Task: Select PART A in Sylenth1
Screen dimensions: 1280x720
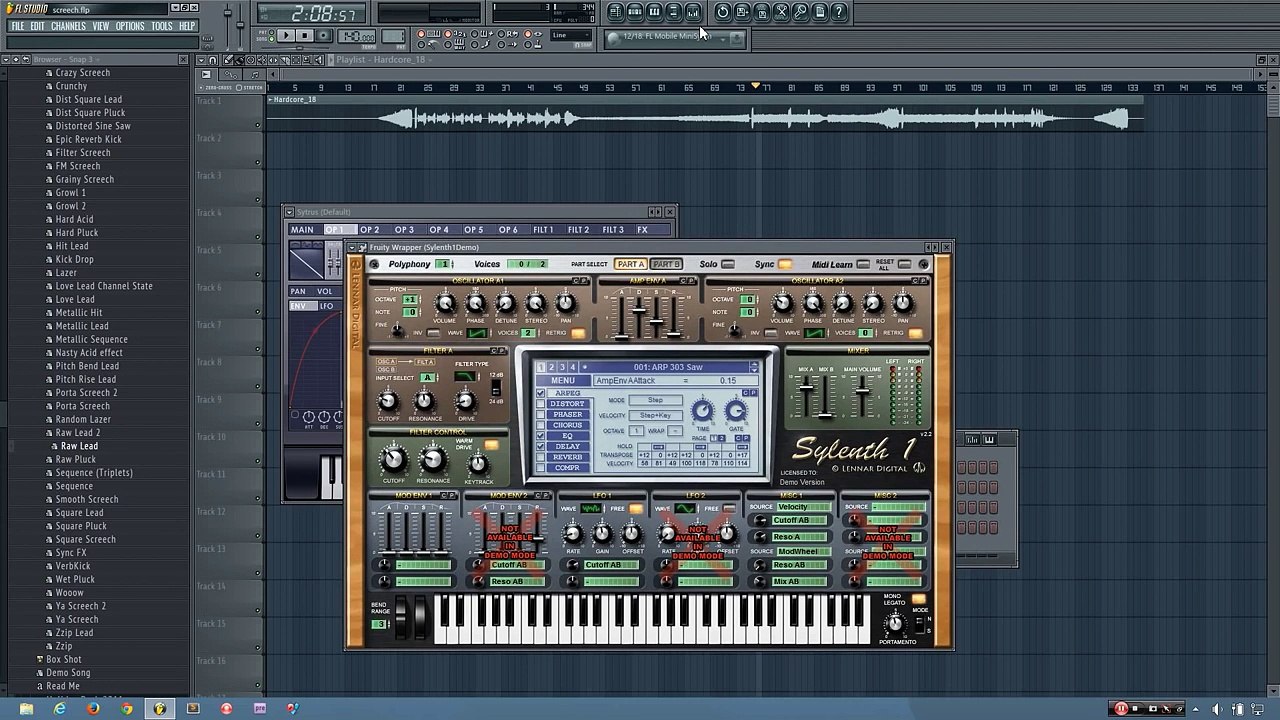Action: click(631, 264)
